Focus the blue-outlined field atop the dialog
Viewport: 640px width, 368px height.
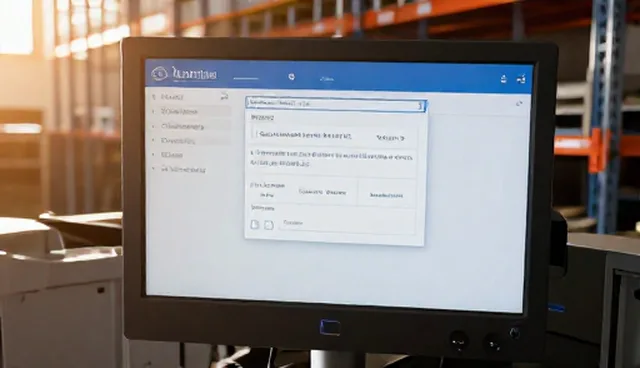pos(336,104)
